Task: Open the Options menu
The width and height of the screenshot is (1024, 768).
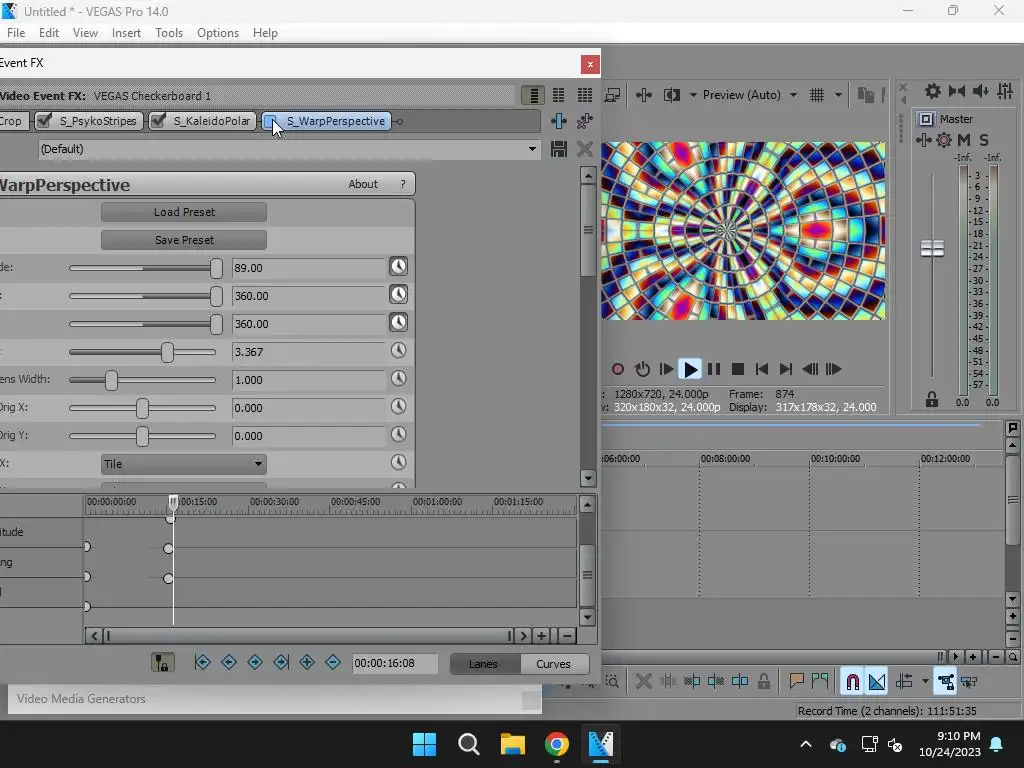Action: (217, 33)
